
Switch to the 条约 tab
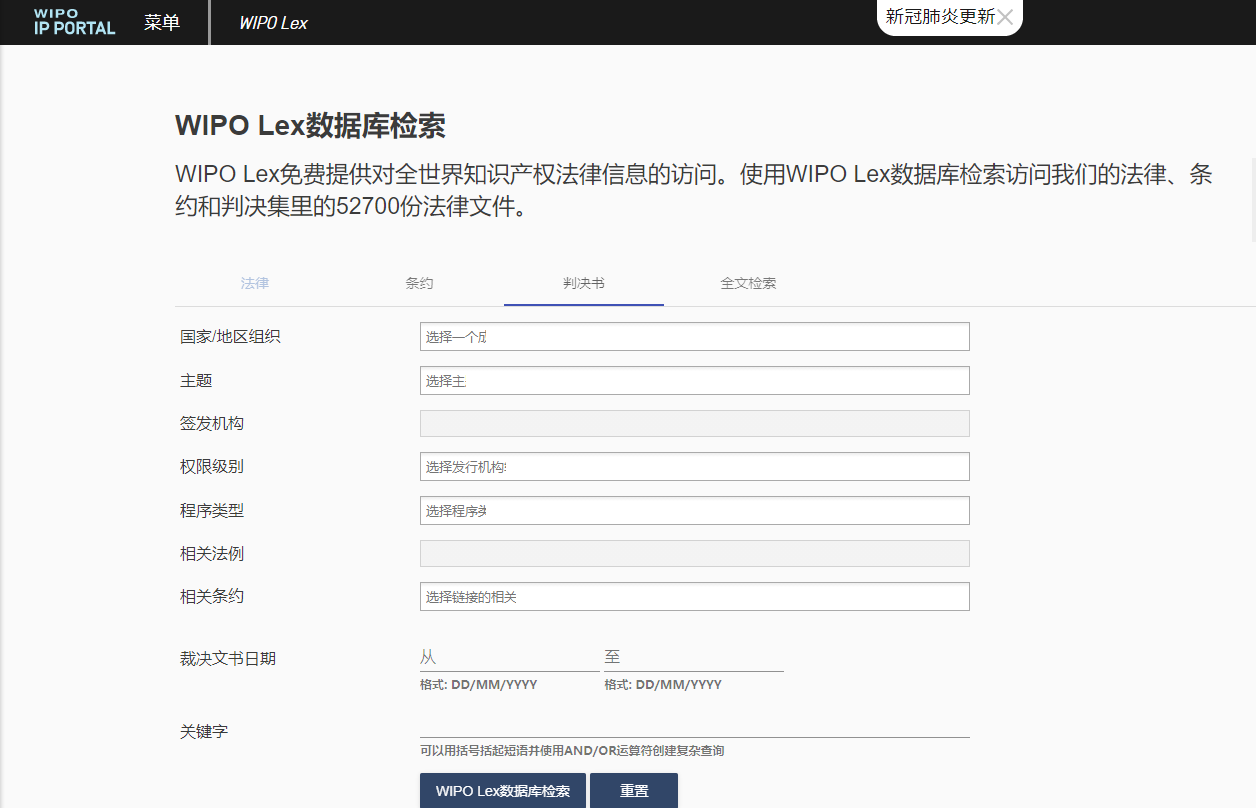click(x=419, y=283)
